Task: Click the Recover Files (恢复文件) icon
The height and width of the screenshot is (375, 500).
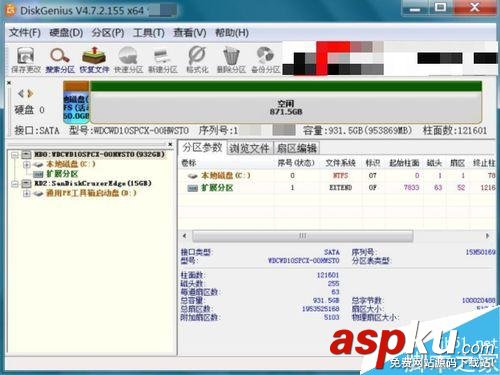Action: 94,60
